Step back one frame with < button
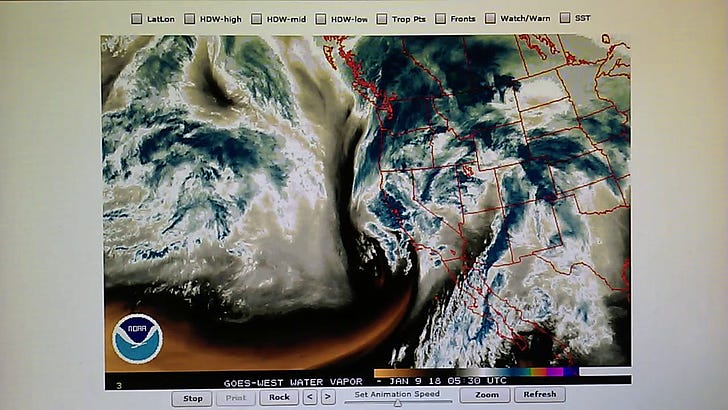Screen dimensions: 728x410 (x=310, y=397)
